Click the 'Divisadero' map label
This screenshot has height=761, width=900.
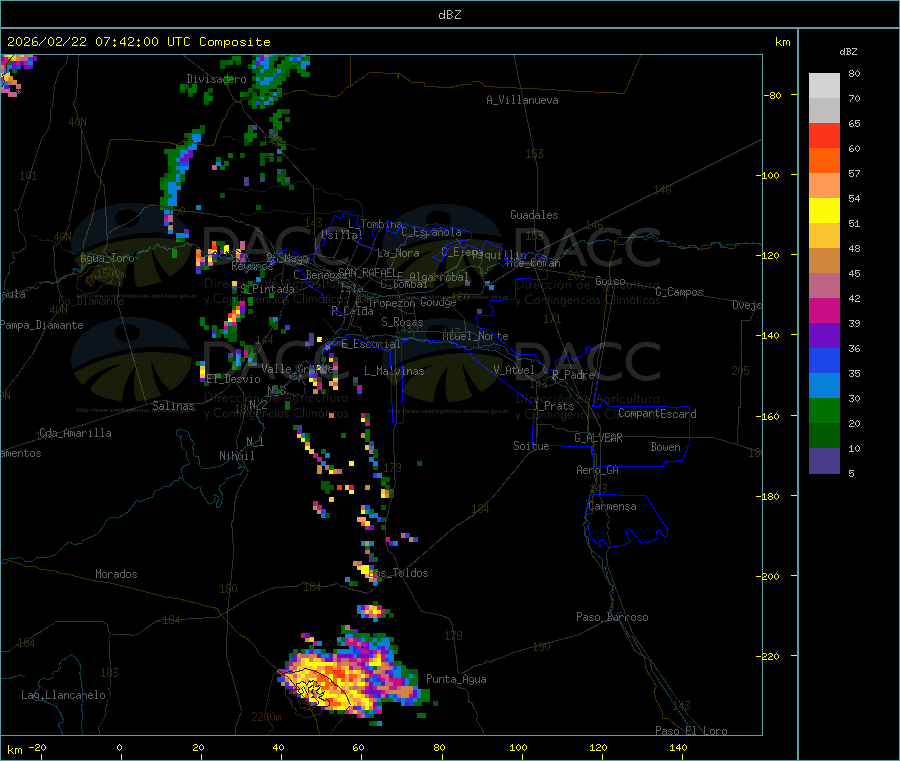216,79
